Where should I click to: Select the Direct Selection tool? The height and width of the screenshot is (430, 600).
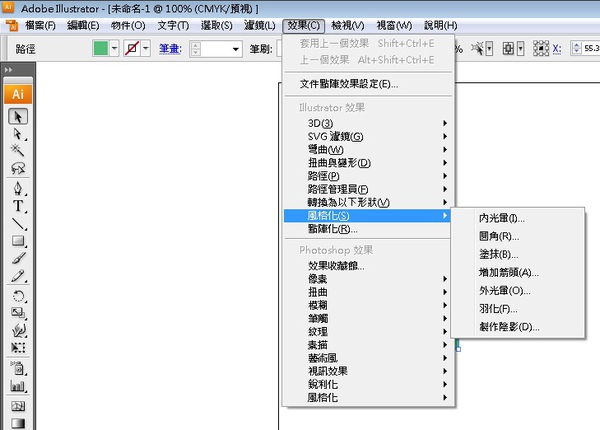[x=18, y=134]
